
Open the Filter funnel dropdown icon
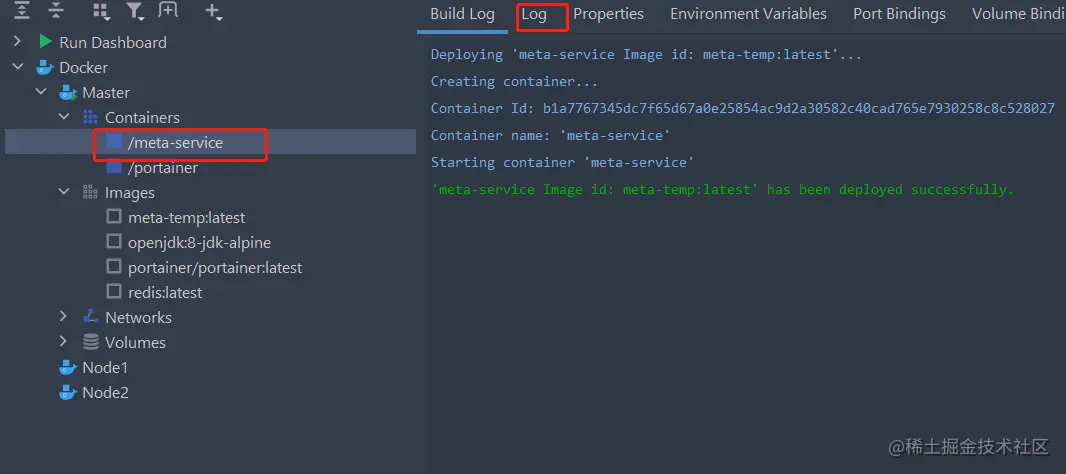tap(134, 10)
